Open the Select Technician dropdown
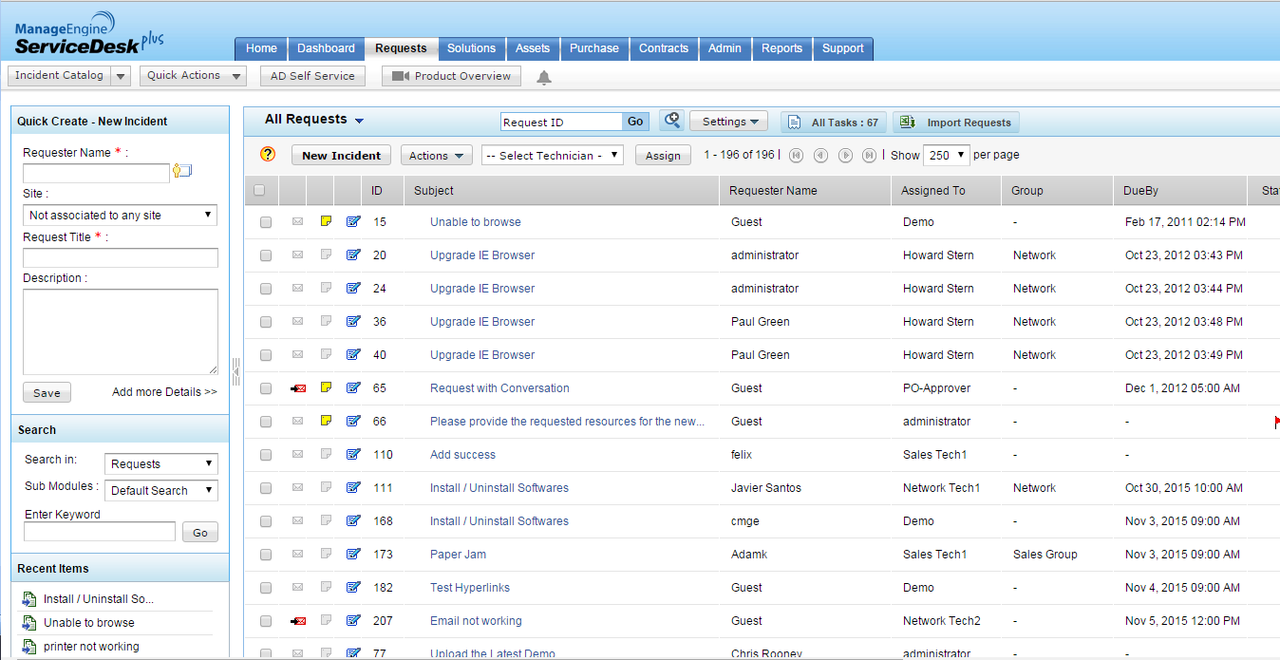This screenshot has height=660, width=1280. coord(552,155)
